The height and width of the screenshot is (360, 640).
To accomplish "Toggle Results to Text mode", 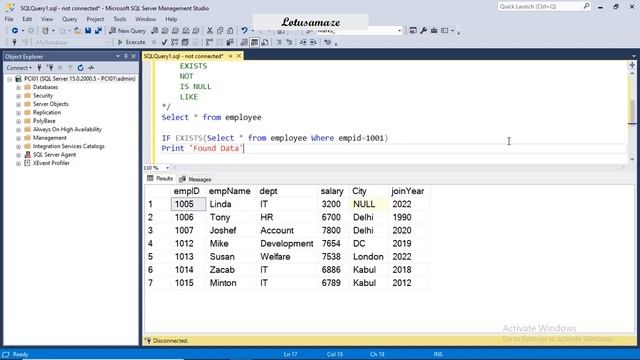I will pos(244,42).
